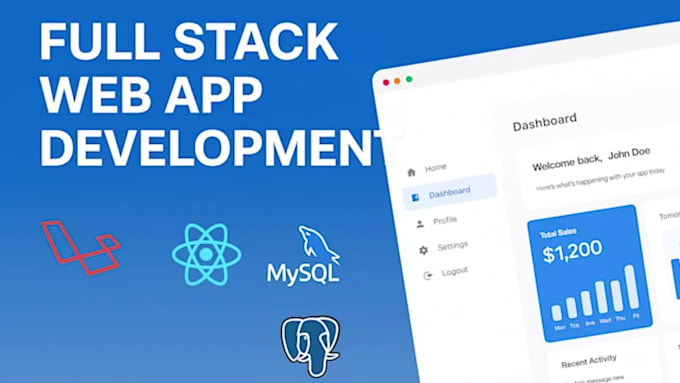Click the Home house icon in the sidebar
Image resolution: width=680 pixels, height=383 pixels.
coord(411,173)
